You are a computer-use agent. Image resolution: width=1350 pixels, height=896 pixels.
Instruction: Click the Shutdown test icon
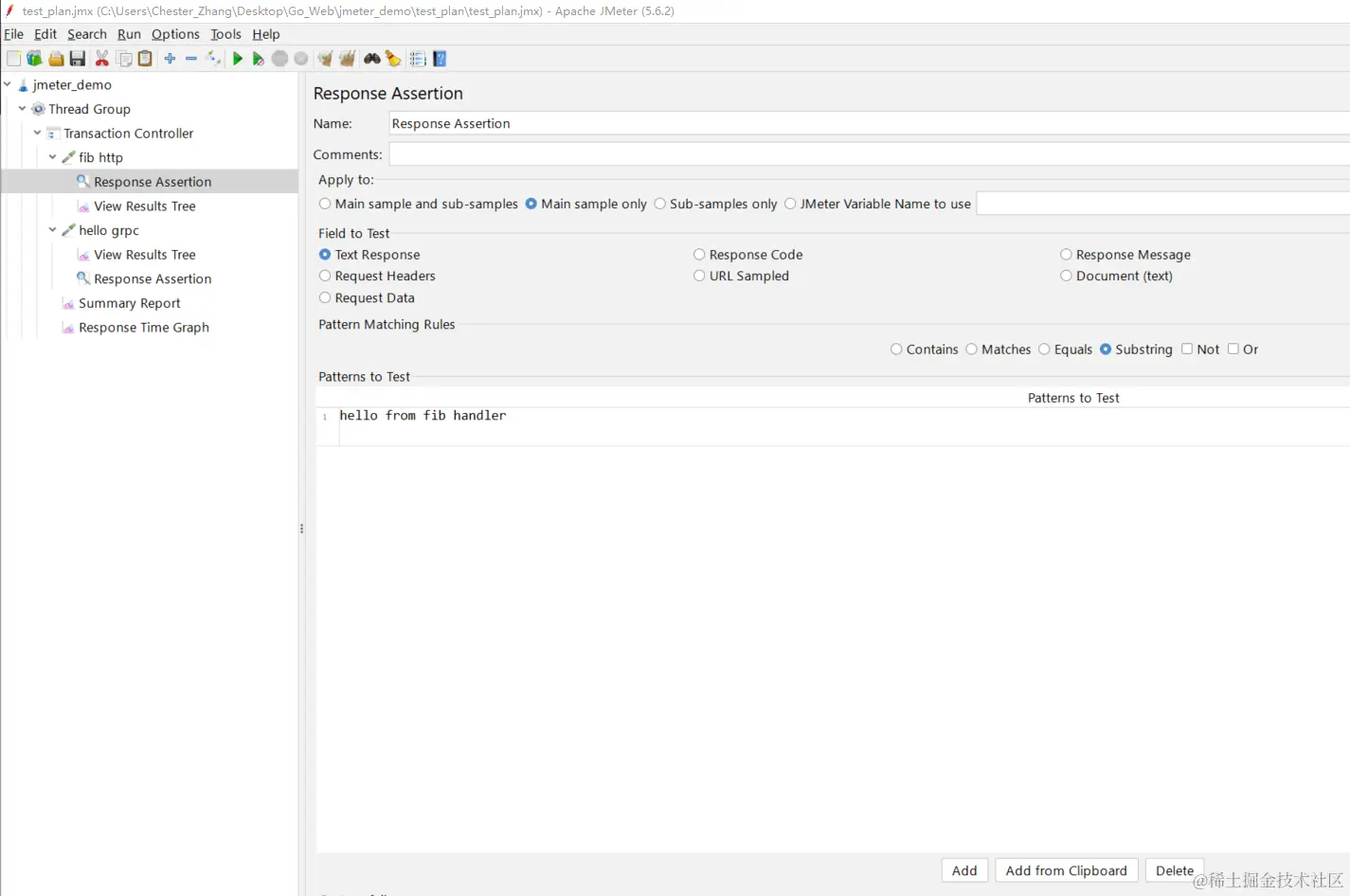[301, 59]
